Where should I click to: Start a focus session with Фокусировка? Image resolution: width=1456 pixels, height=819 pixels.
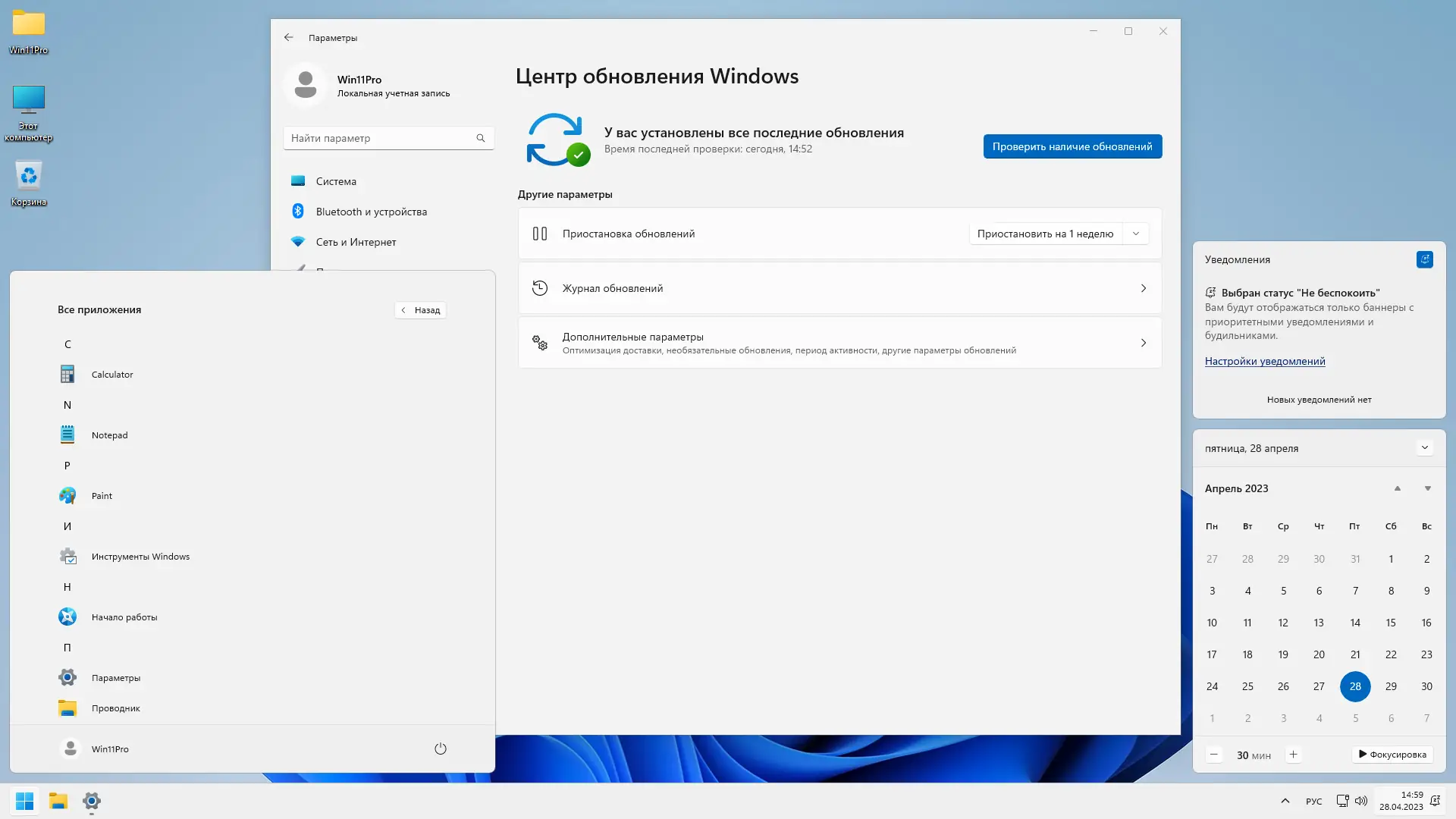(1392, 755)
